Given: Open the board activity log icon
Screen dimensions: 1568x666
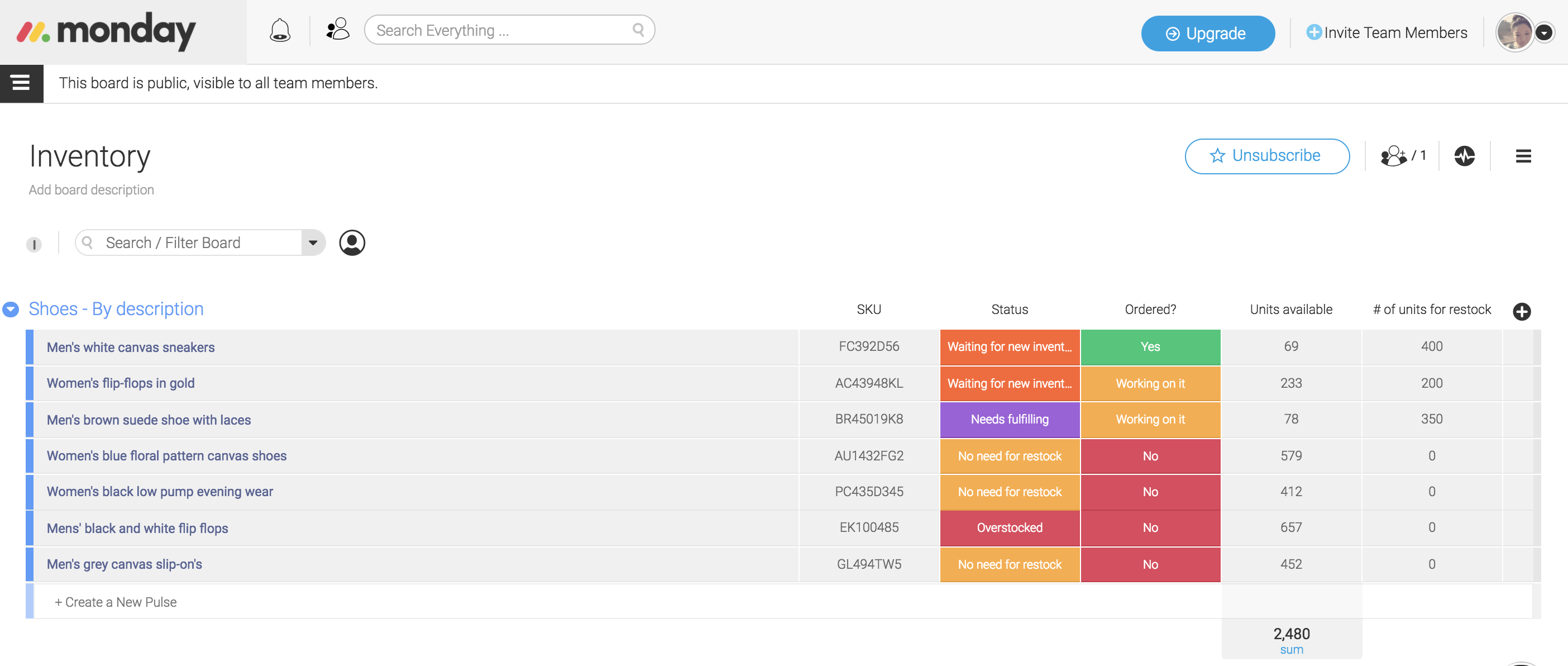Looking at the screenshot, I should [x=1464, y=156].
